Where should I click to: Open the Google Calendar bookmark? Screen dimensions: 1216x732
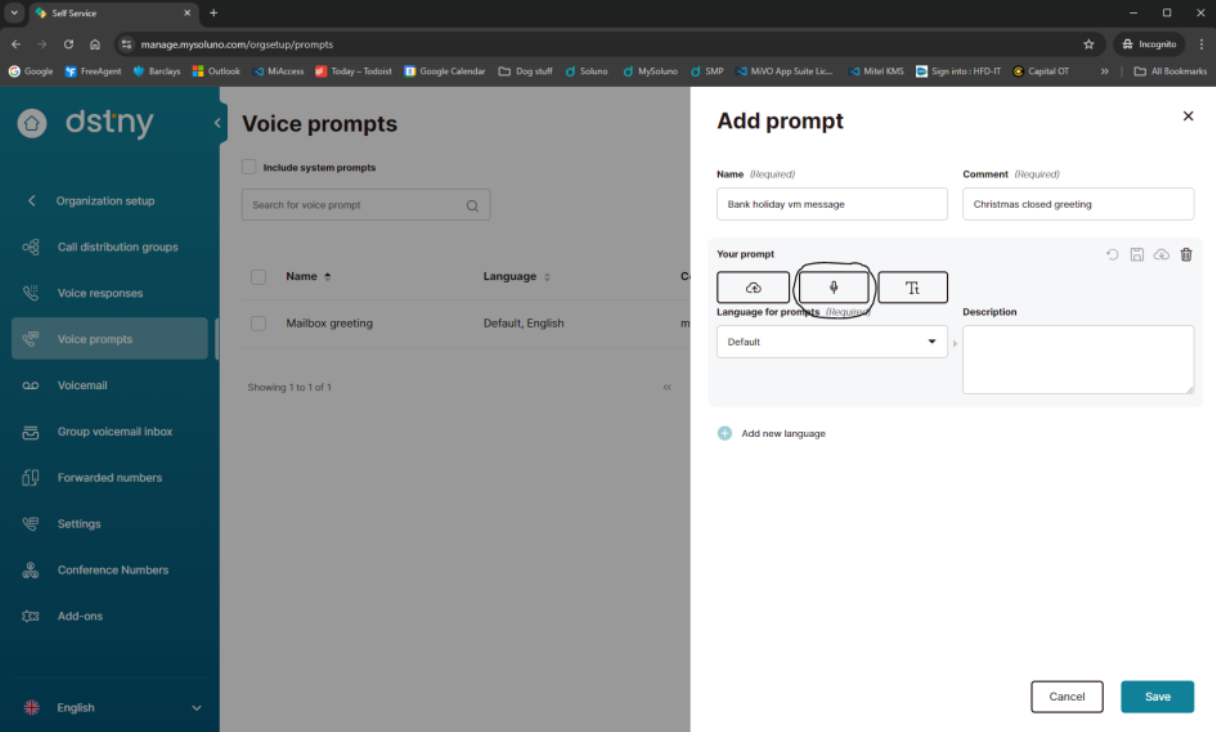tap(444, 71)
